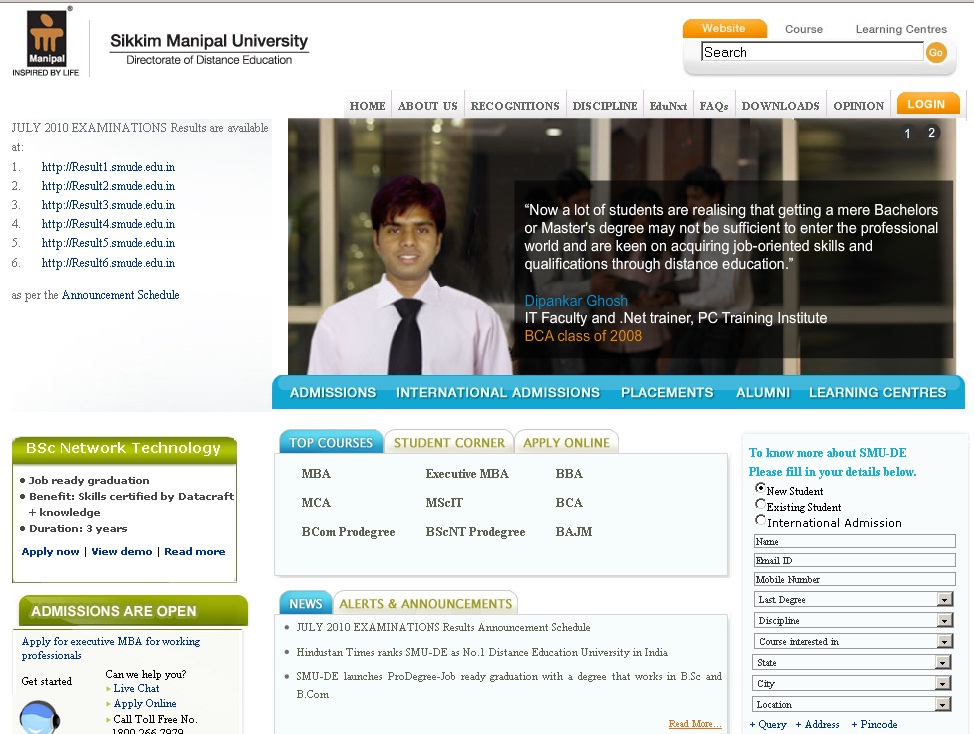This screenshot has height=734, width=974.
Task: Go to LEARNING CENTRES in blue bar
Action: 878,392
